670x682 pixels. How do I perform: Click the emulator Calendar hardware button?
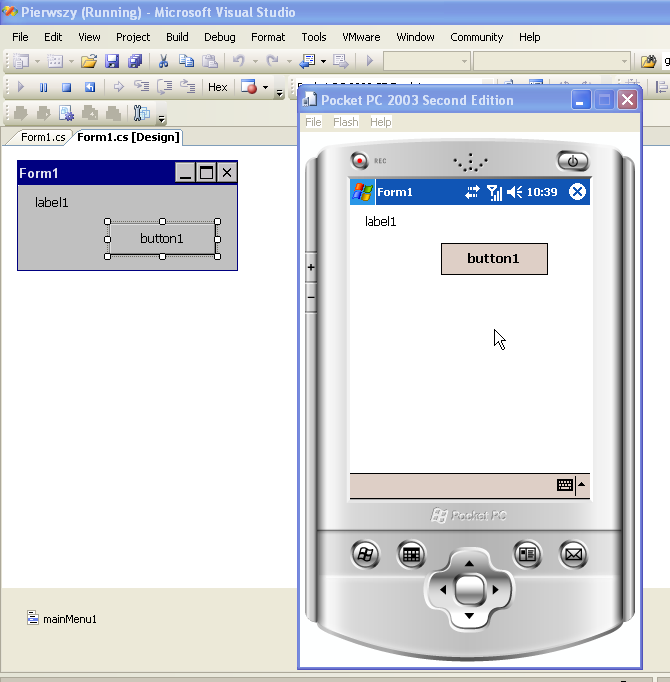(411, 554)
